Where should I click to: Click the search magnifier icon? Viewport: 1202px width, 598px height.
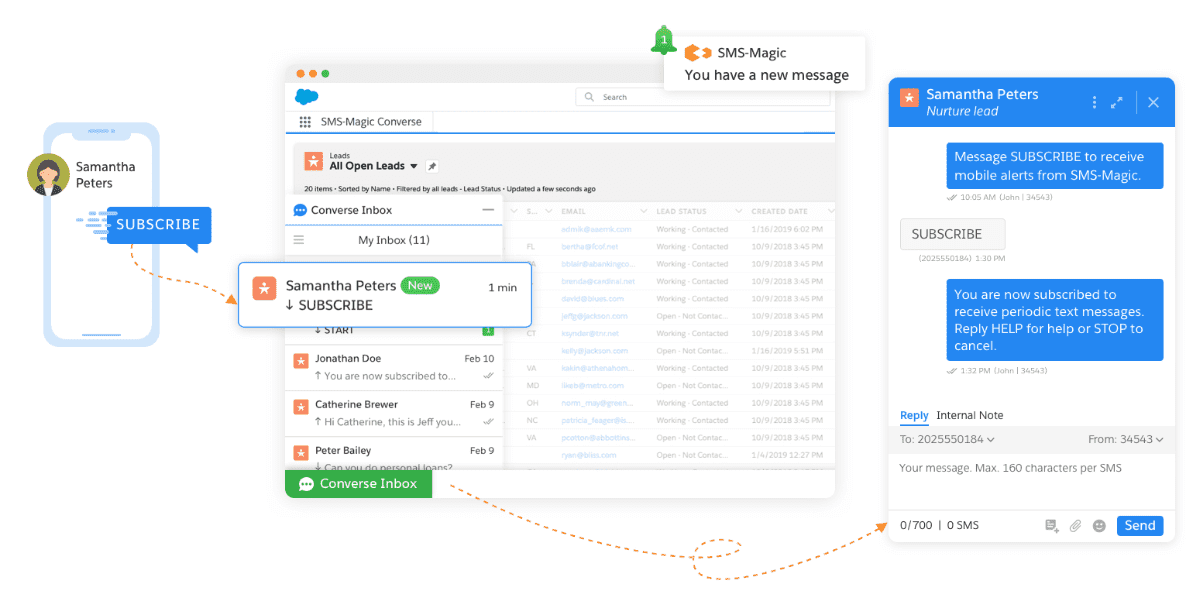point(589,97)
